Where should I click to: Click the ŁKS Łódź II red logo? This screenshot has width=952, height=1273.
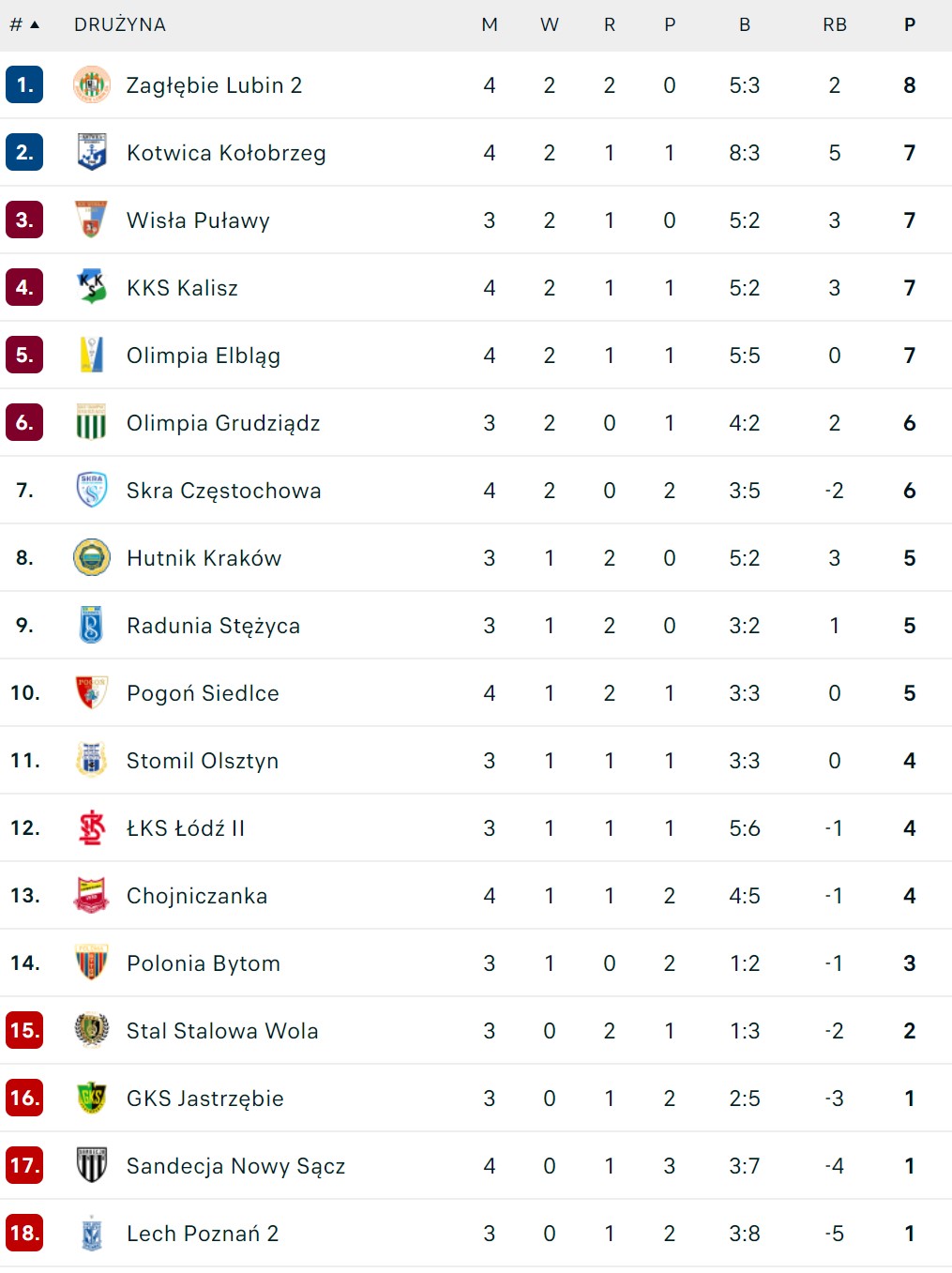(91, 828)
